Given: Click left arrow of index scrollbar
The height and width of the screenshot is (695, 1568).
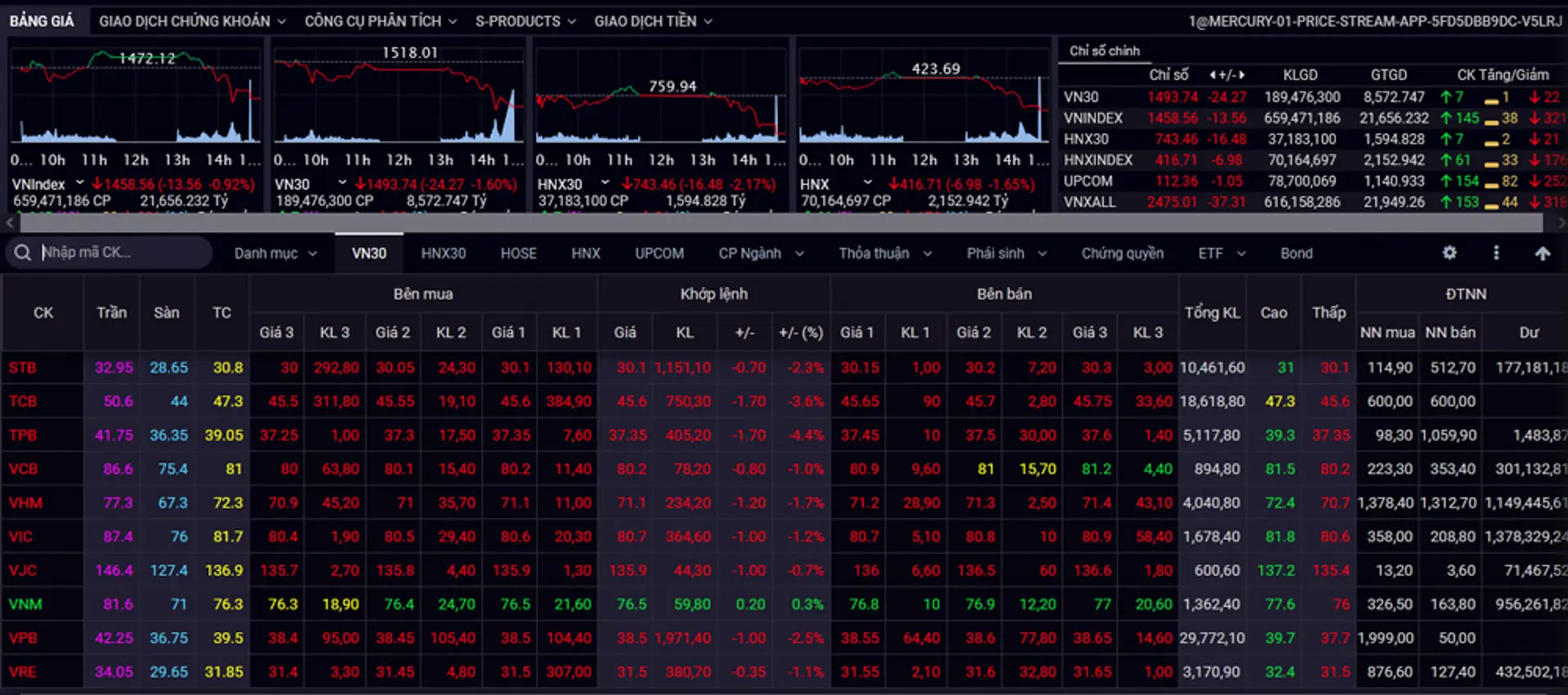Looking at the screenshot, I should [x=9, y=221].
